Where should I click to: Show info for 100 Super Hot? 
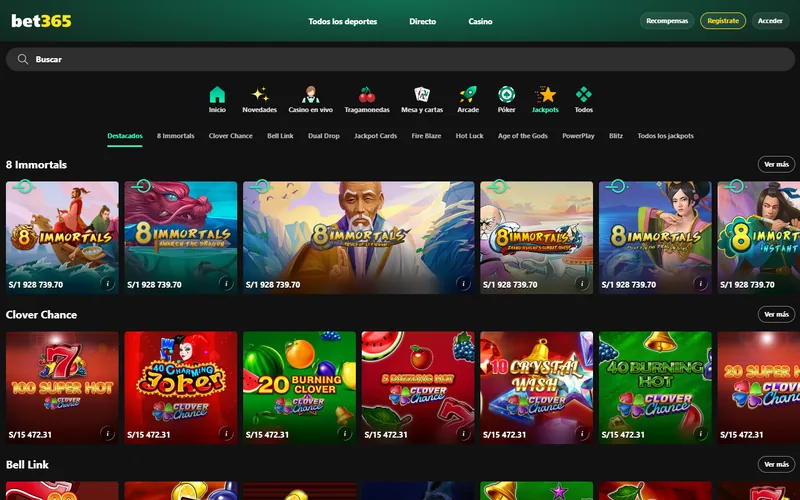[108, 434]
